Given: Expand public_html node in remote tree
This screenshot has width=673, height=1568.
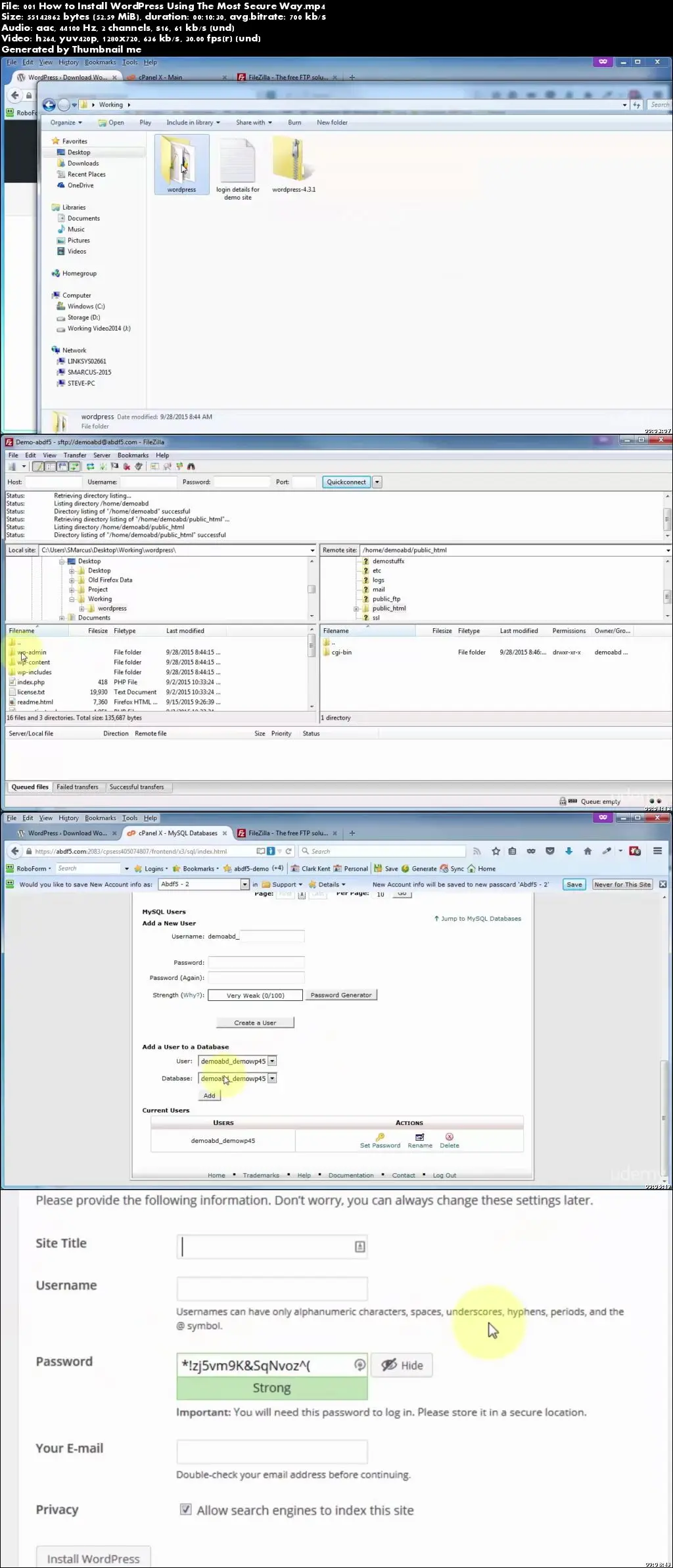Looking at the screenshot, I should [356, 609].
